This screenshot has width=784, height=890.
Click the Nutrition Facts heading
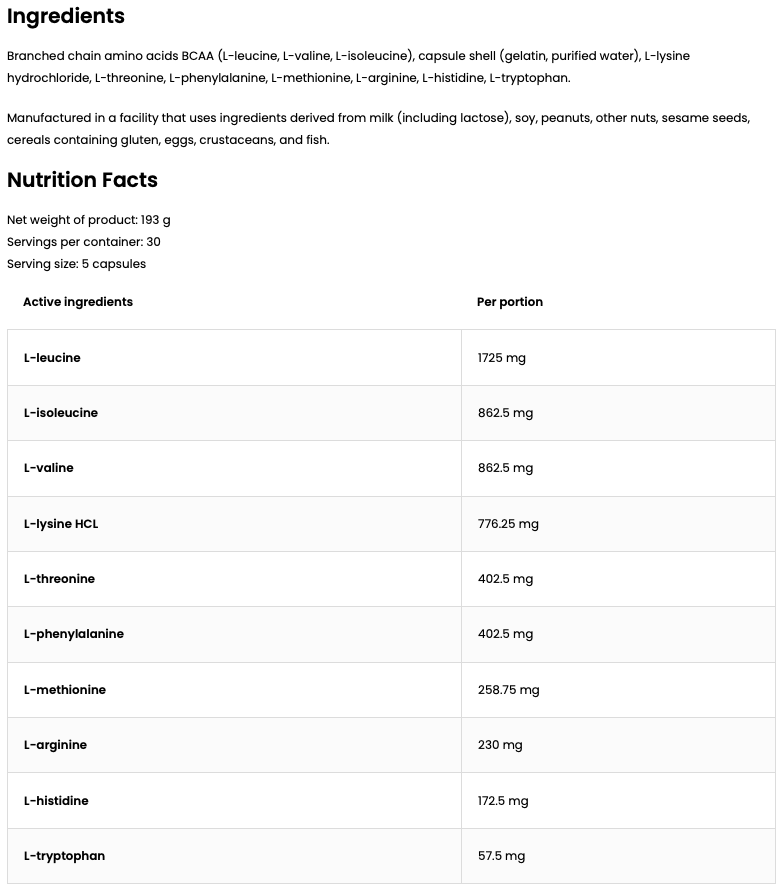pos(82,180)
